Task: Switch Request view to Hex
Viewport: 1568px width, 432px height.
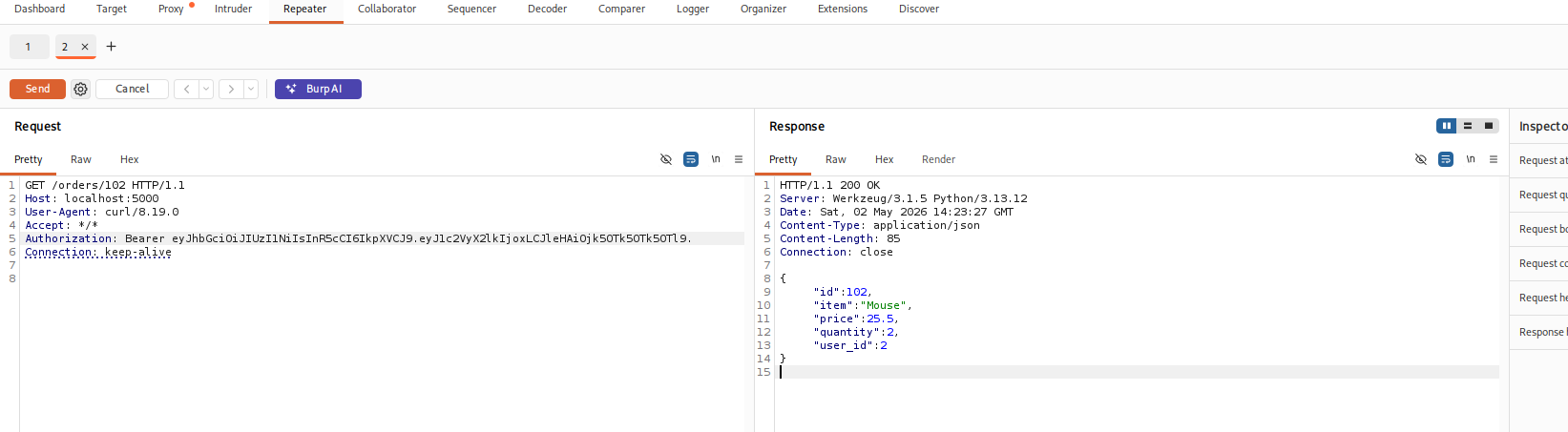Action: tap(130, 159)
